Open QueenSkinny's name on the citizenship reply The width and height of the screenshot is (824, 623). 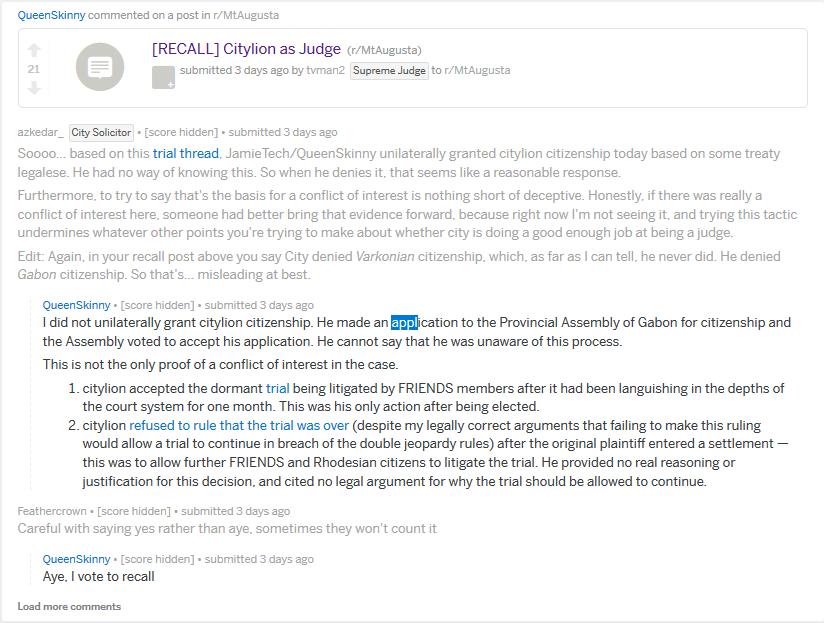click(x=76, y=305)
